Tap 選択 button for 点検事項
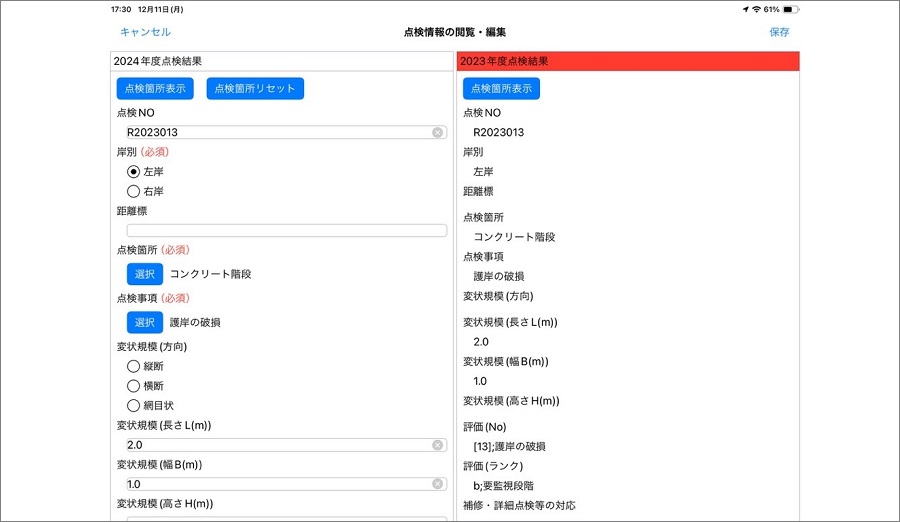This screenshot has height=522, width=900. (x=145, y=322)
